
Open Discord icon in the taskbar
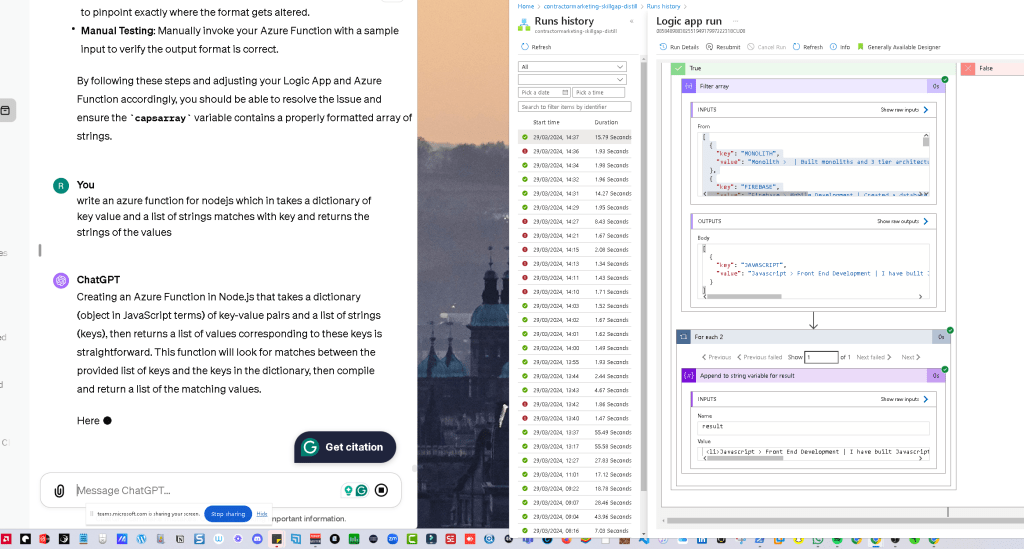pos(257,539)
